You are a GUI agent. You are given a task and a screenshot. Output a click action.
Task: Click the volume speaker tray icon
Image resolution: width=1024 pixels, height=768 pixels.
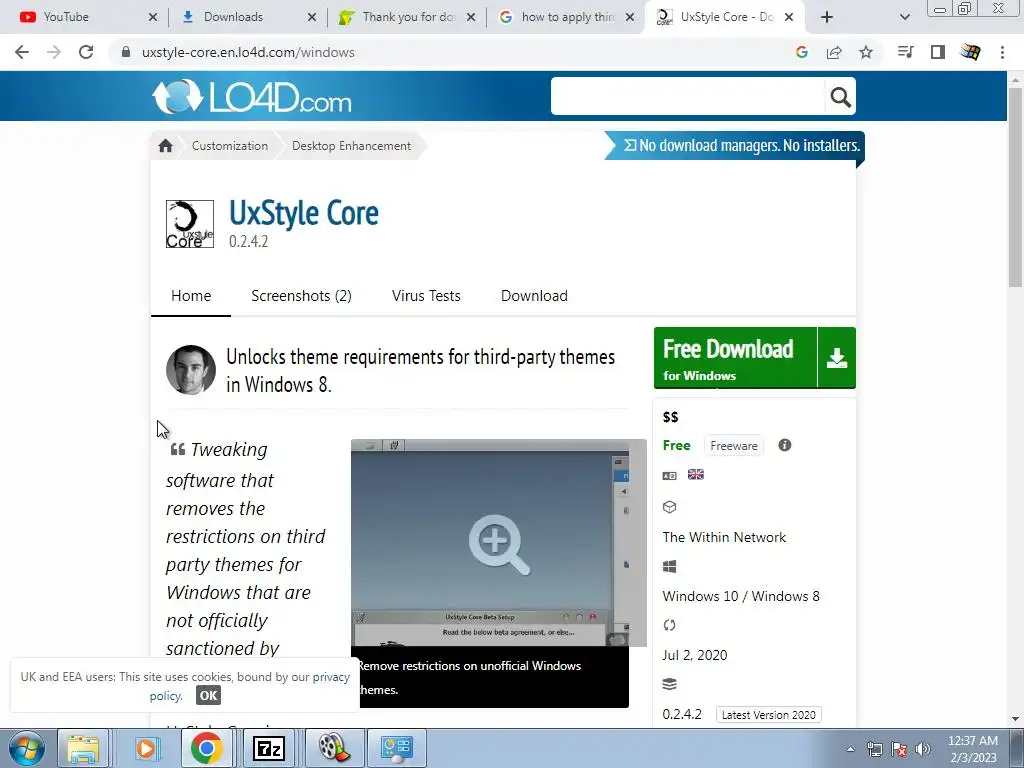923,749
